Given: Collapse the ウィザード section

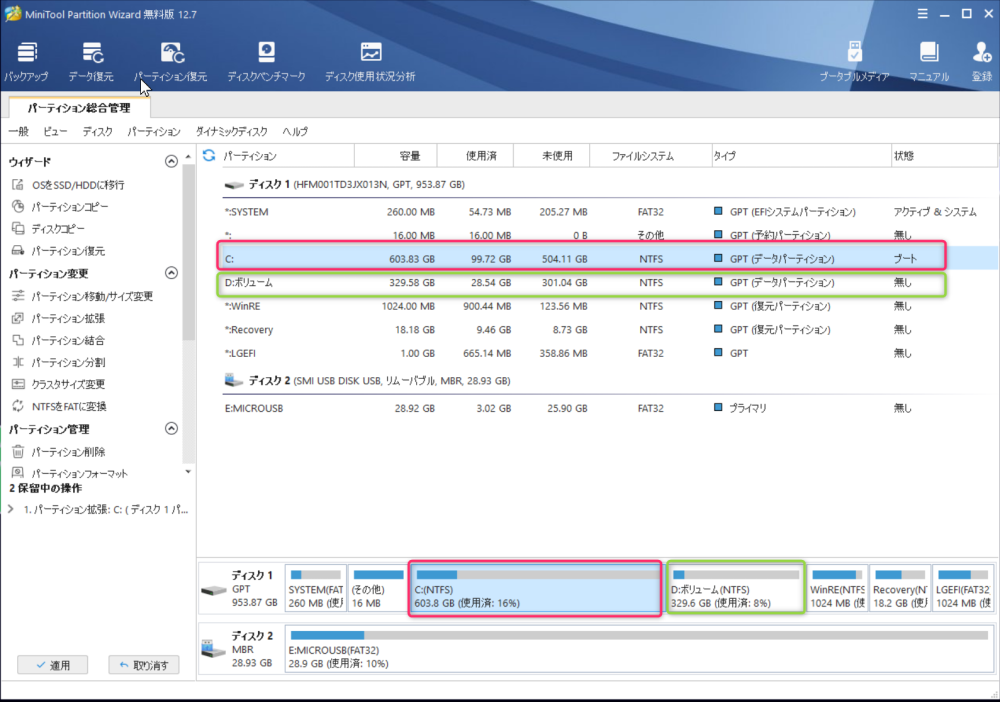Looking at the screenshot, I should [171, 161].
